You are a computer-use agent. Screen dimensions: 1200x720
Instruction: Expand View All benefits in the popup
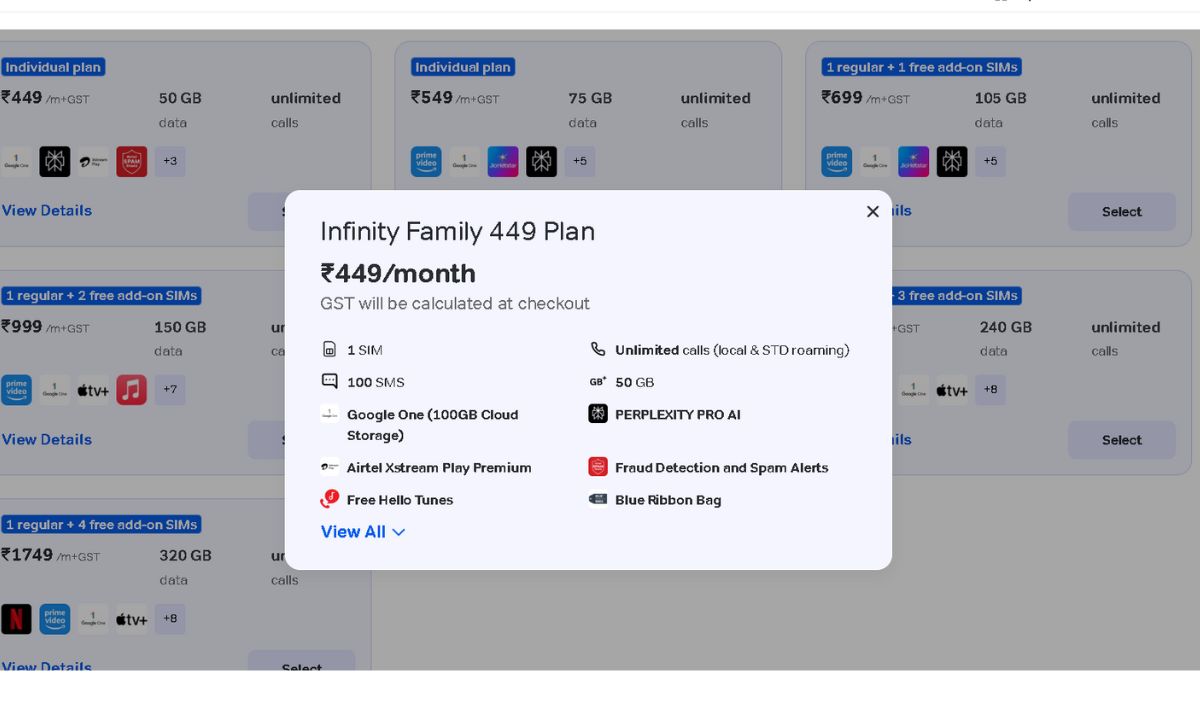(x=362, y=532)
